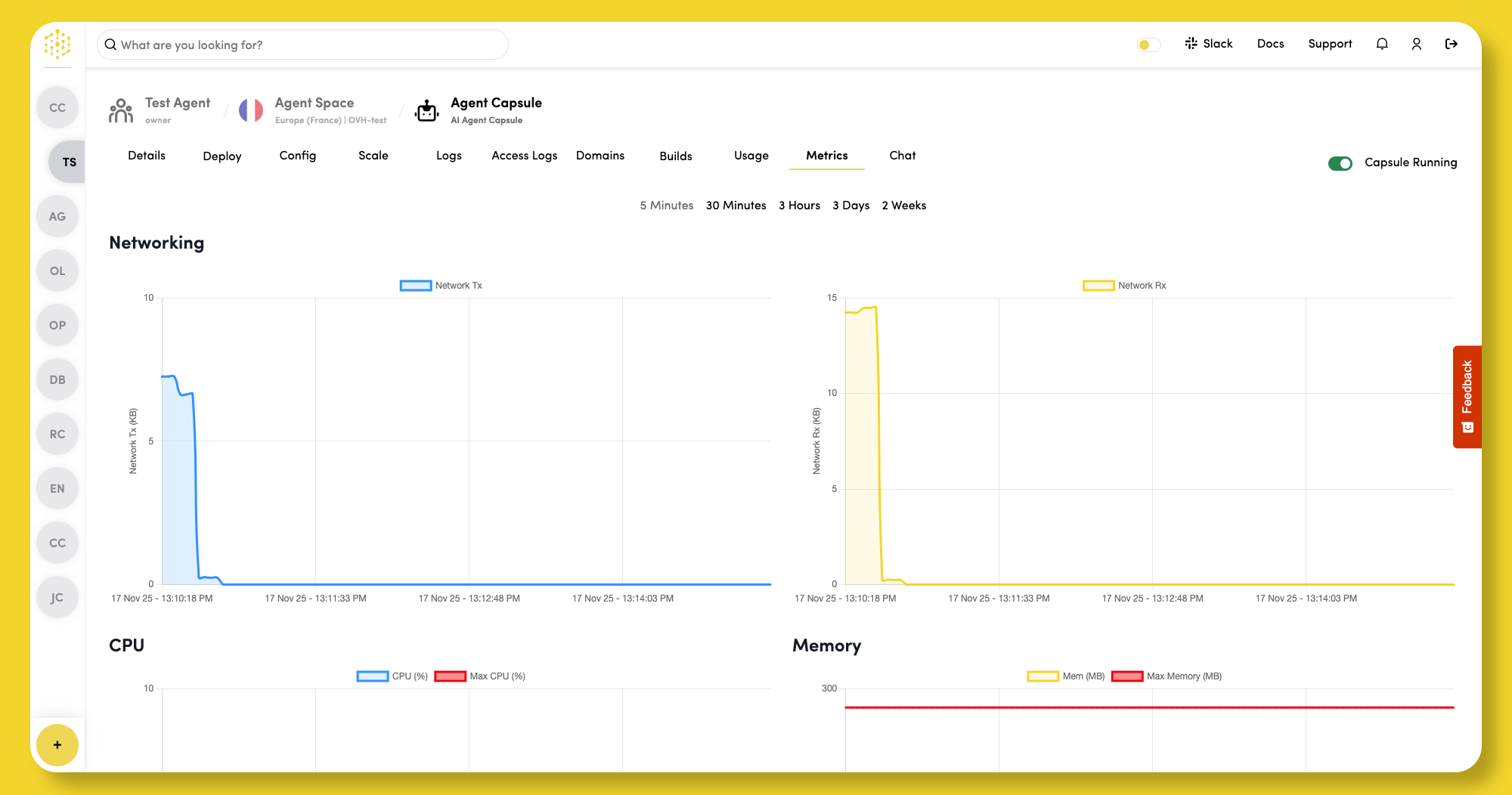1512x795 pixels.
Task: Toggle the Capsule Running switch
Action: [x=1340, y=163]
